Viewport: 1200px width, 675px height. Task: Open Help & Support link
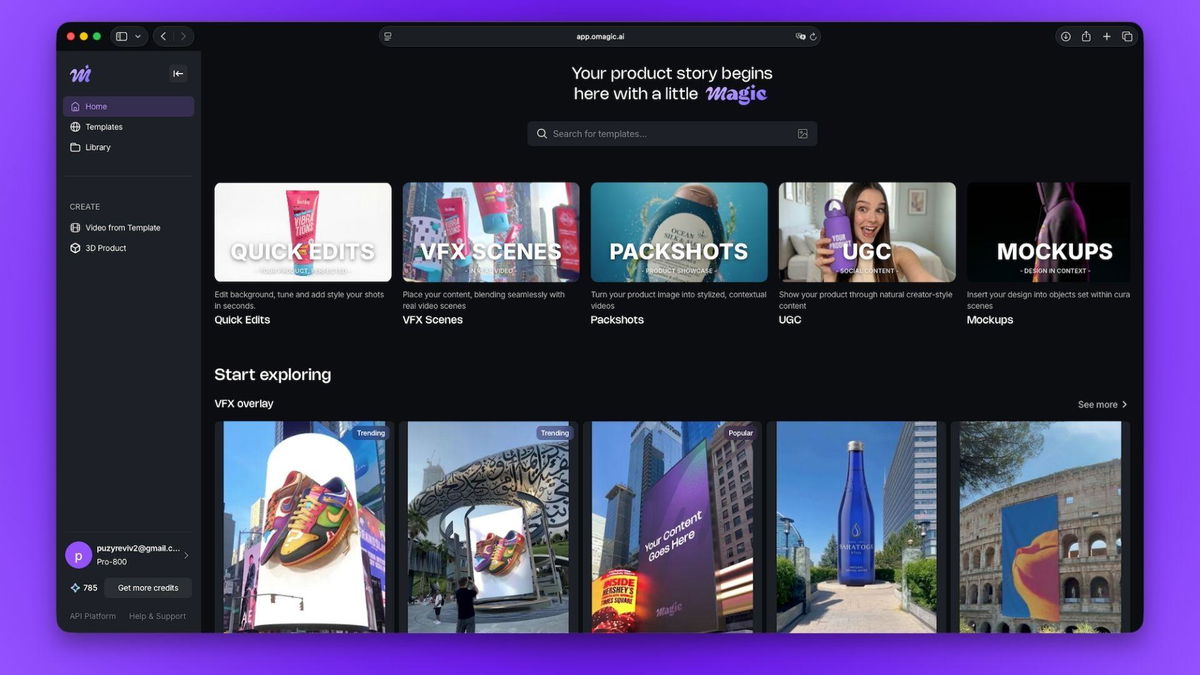[157, 616]
